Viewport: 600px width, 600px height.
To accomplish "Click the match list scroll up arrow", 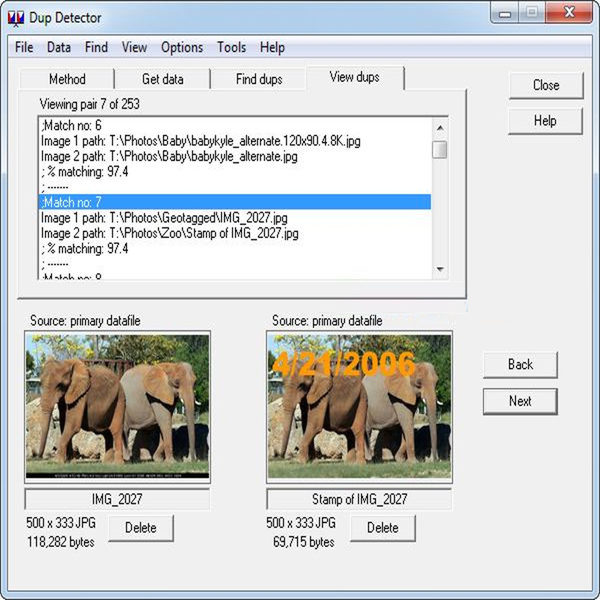I will tap(440, 127).
